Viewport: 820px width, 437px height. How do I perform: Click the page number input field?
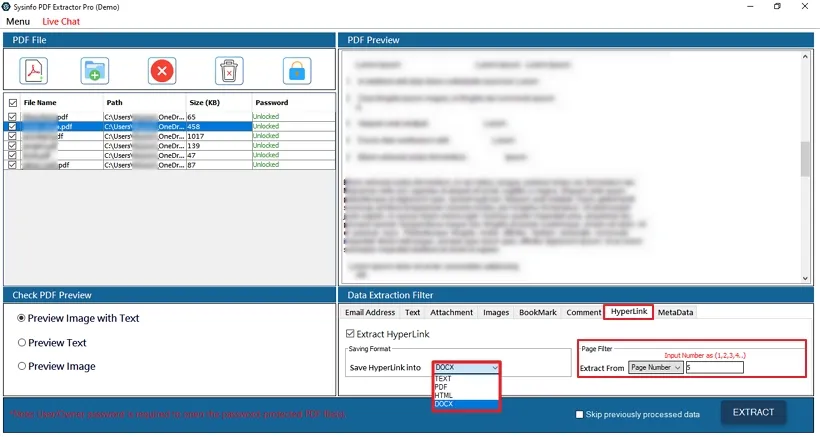(714, 367)
